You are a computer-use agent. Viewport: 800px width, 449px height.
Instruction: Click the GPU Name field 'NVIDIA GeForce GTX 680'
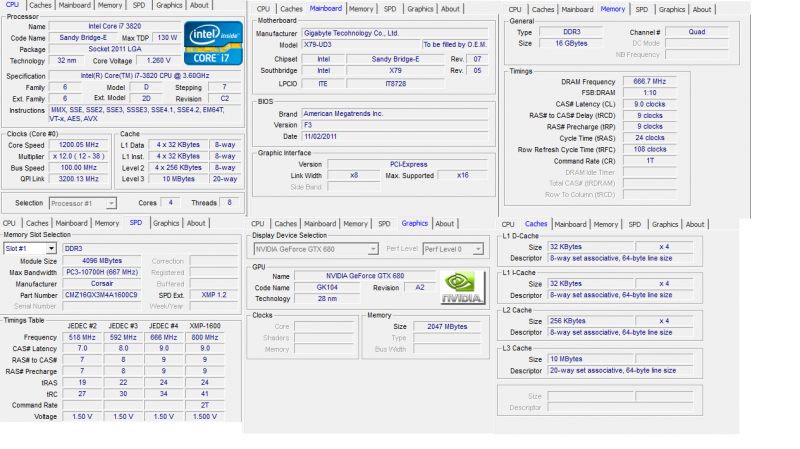click(365, 276)
